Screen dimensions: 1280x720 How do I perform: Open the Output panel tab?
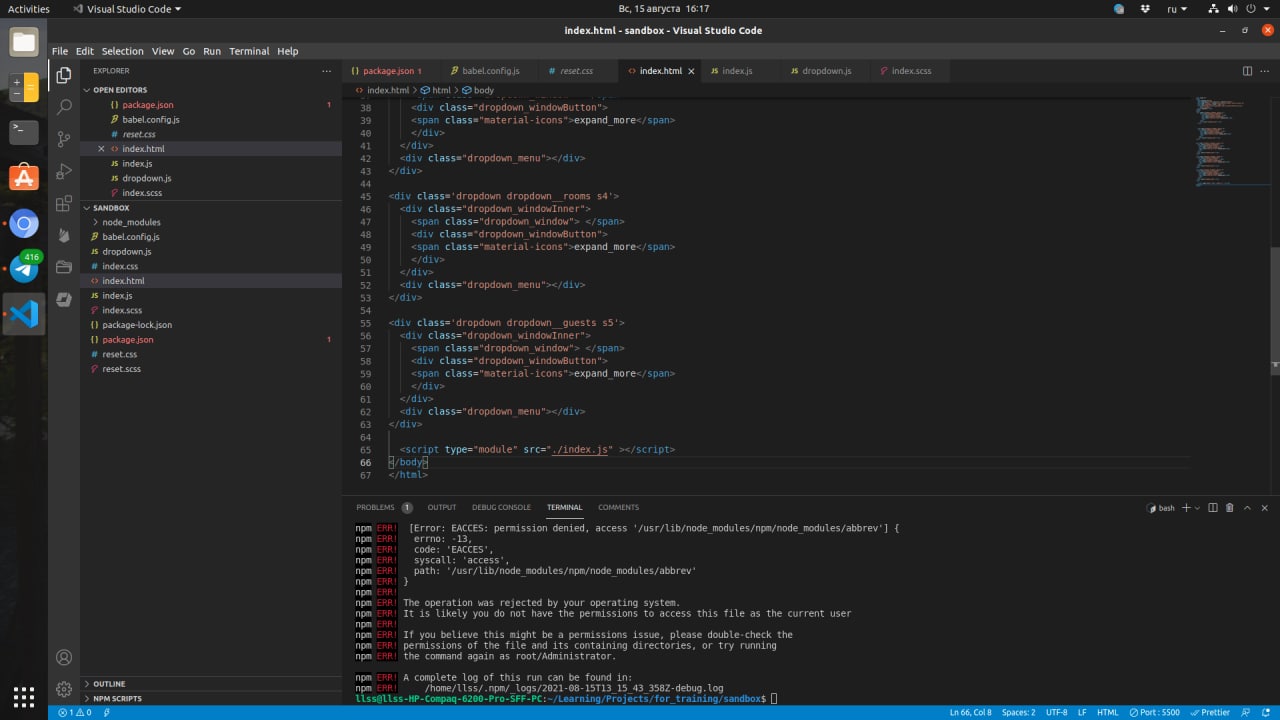[x=442, y=508]
